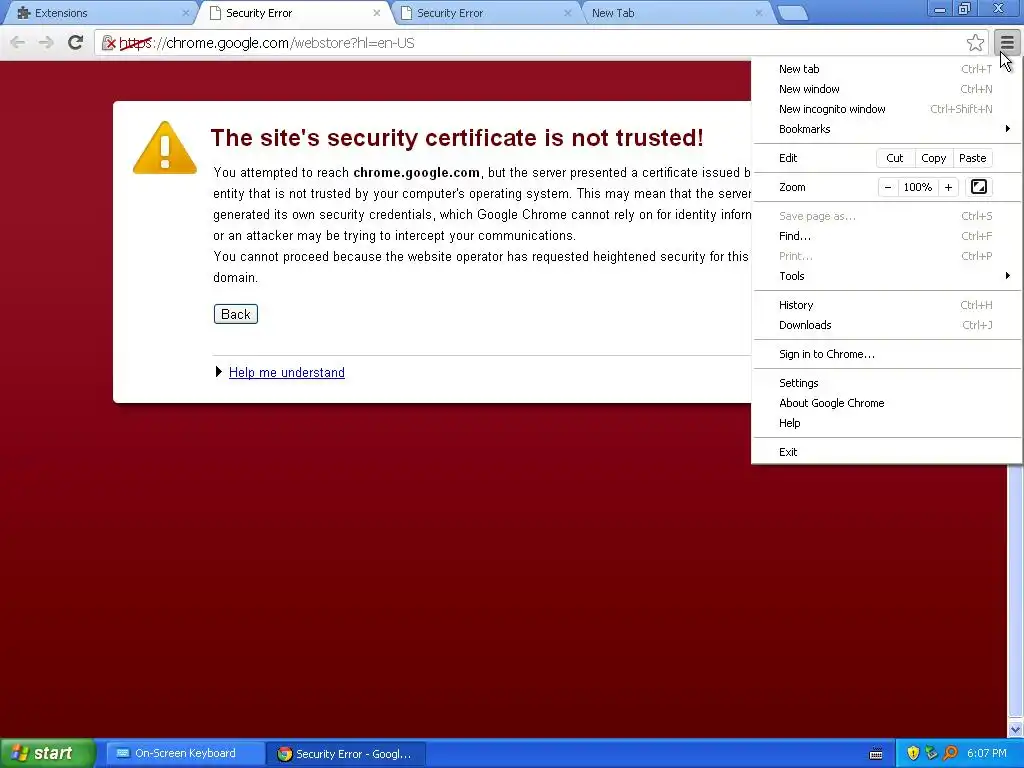The image size is (1024, 768).
Task: Choose New window from the menu
Action: [887, 89]
